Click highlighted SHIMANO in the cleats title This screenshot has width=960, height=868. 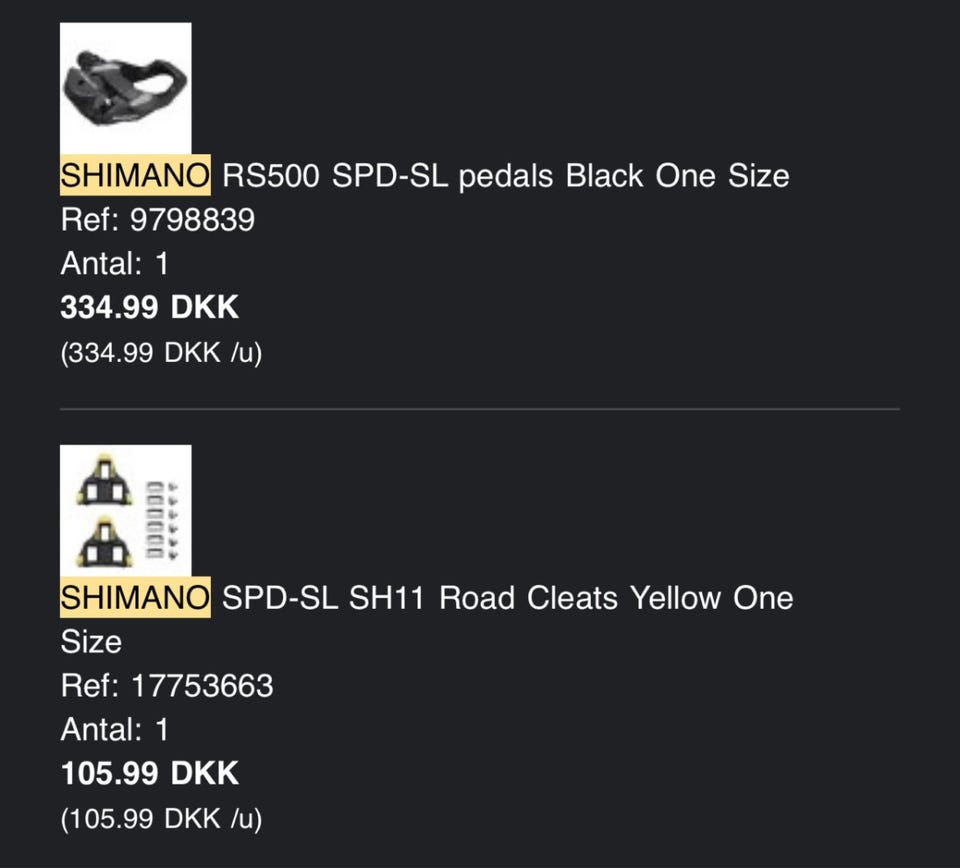pyautogui.click(x=135, y=598)
